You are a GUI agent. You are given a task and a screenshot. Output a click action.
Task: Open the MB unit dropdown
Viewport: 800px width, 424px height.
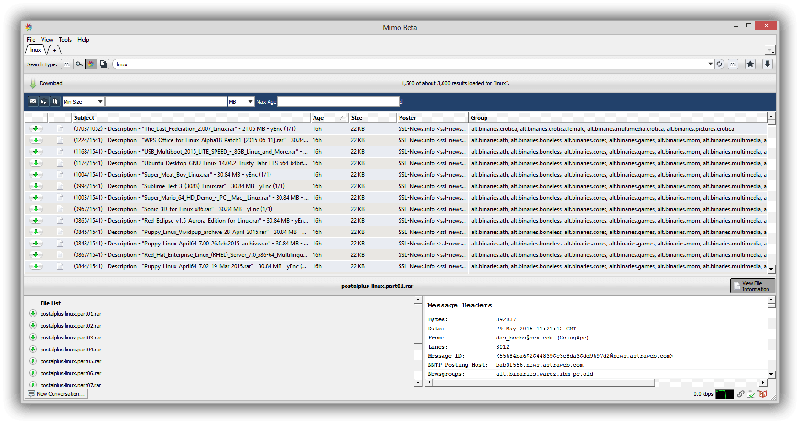pos(240,102)
